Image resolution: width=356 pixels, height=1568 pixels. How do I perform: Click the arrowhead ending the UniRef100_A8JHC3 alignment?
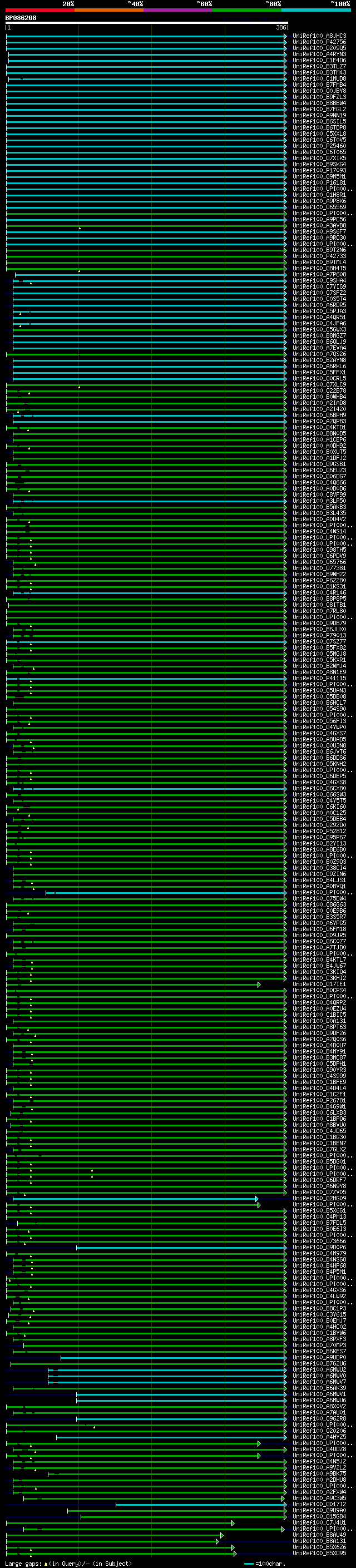point(285,36)
